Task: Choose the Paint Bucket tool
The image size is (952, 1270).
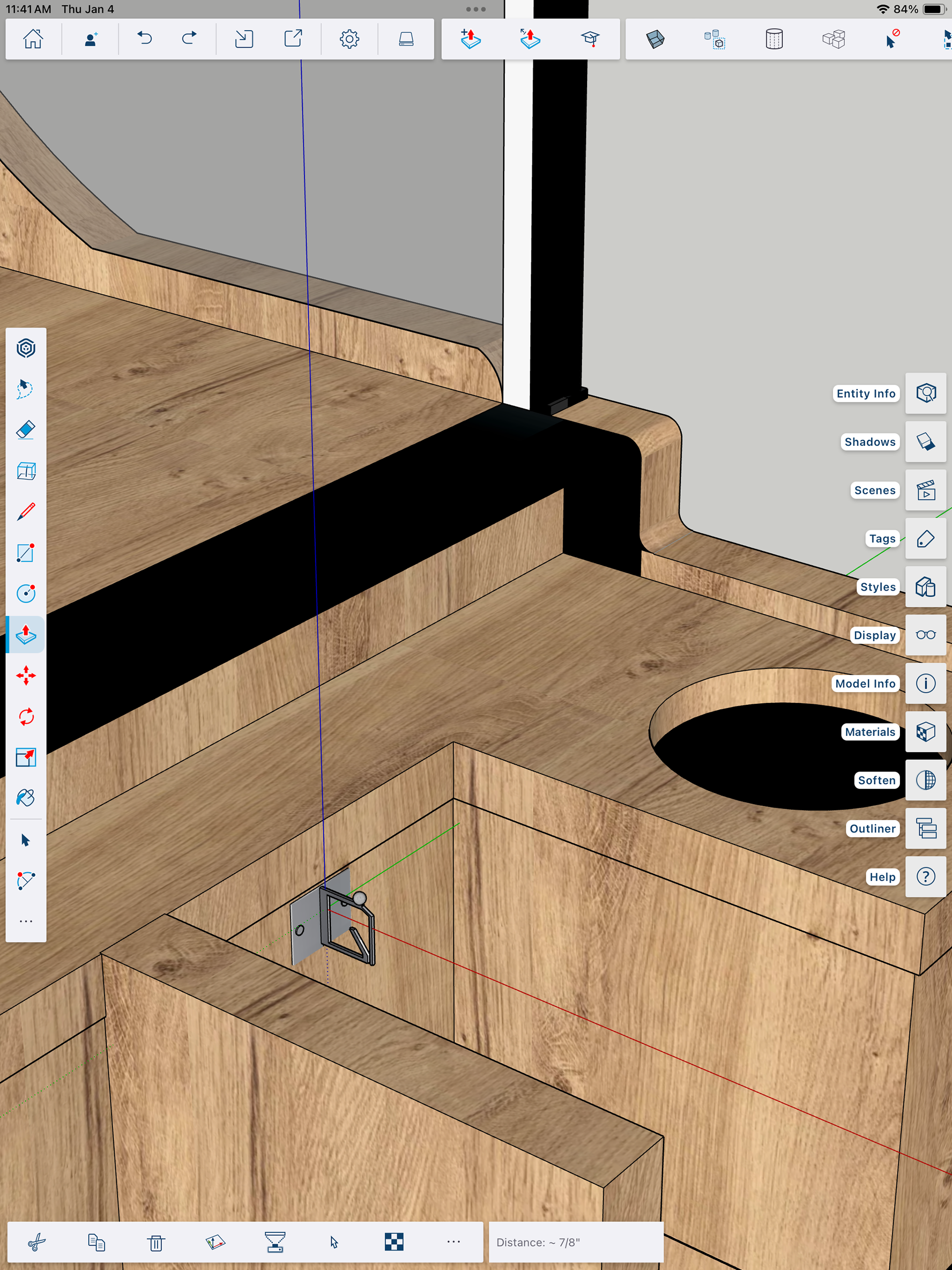Action: point(26,797)
